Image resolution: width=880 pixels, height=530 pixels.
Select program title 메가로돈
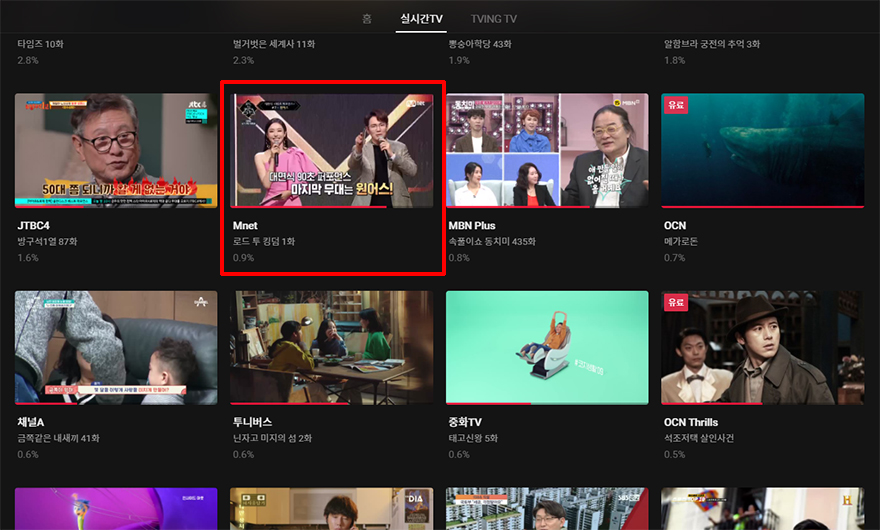681,241
